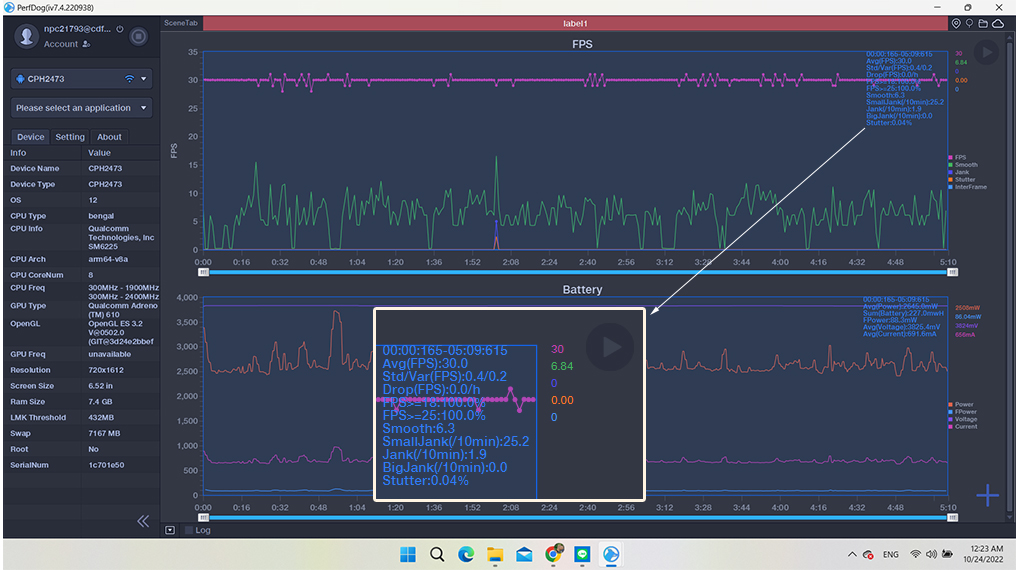Toggle the Log checkbox
Viewport: 1020px width, 570px height.
[189, 530]
